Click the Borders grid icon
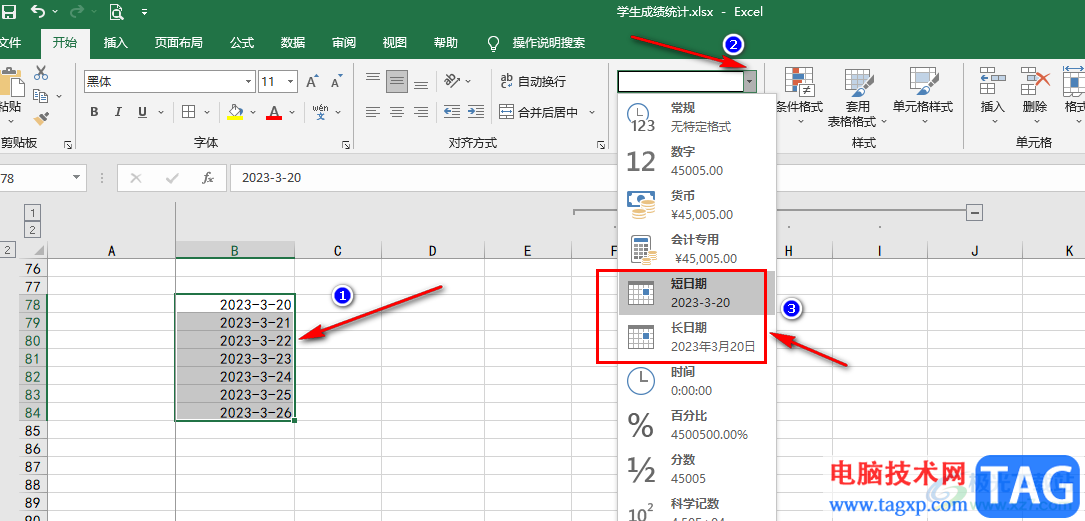This screenshot has width=1085, height=521. pyautogui.click(x=188, y=112)
